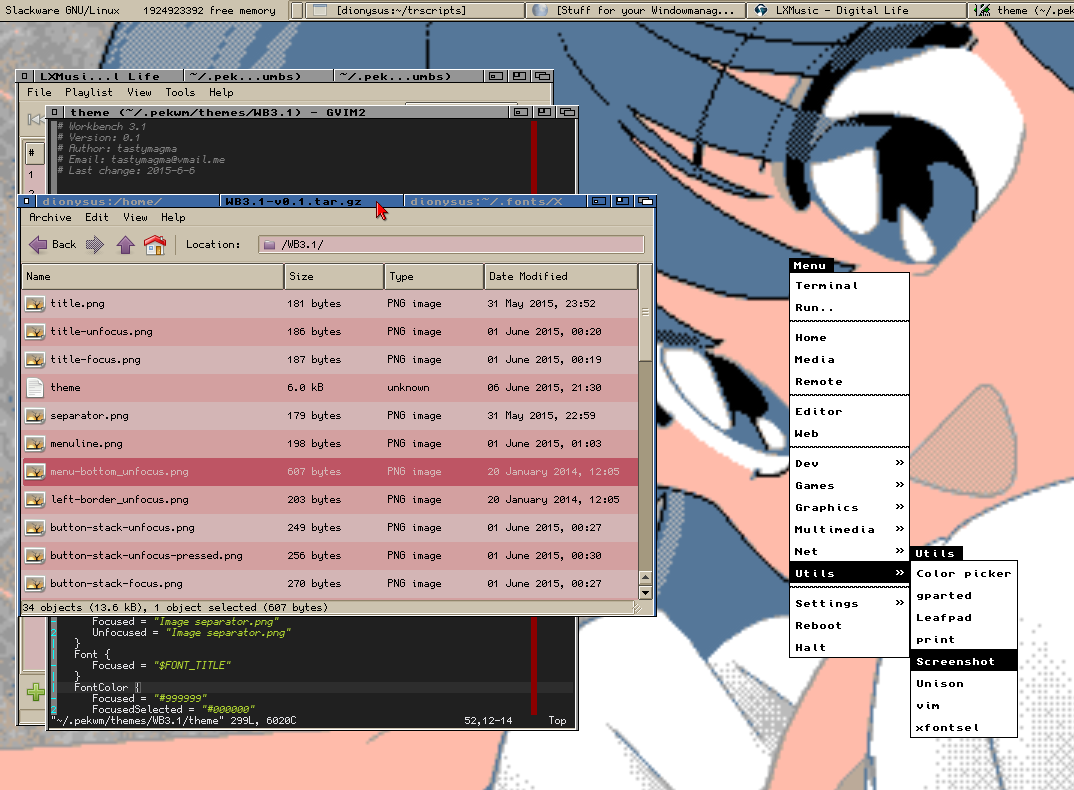Sort by the Date Modified column header
This screenshot has width=1074, height=790.
(561, 277)
